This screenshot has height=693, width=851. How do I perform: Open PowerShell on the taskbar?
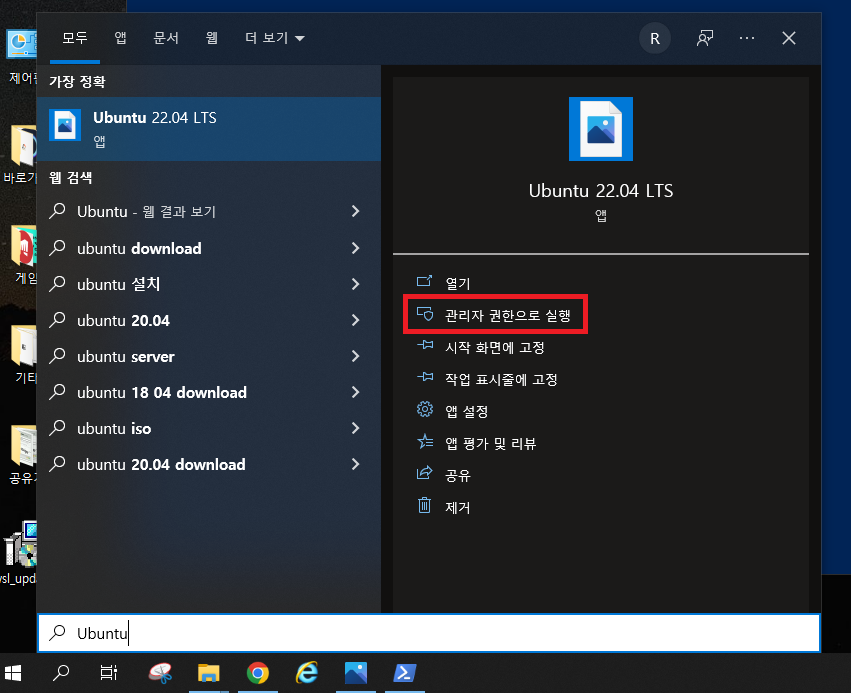(x=405, y=673)
